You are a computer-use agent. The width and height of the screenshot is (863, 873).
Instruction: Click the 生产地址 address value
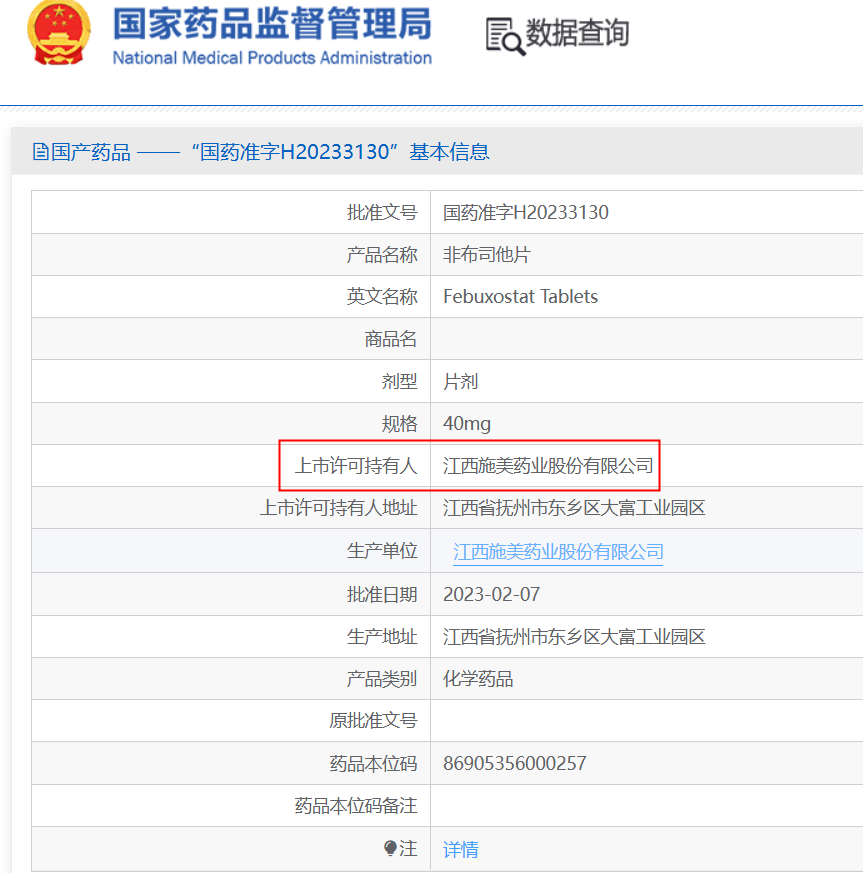(x=574, y=637)
